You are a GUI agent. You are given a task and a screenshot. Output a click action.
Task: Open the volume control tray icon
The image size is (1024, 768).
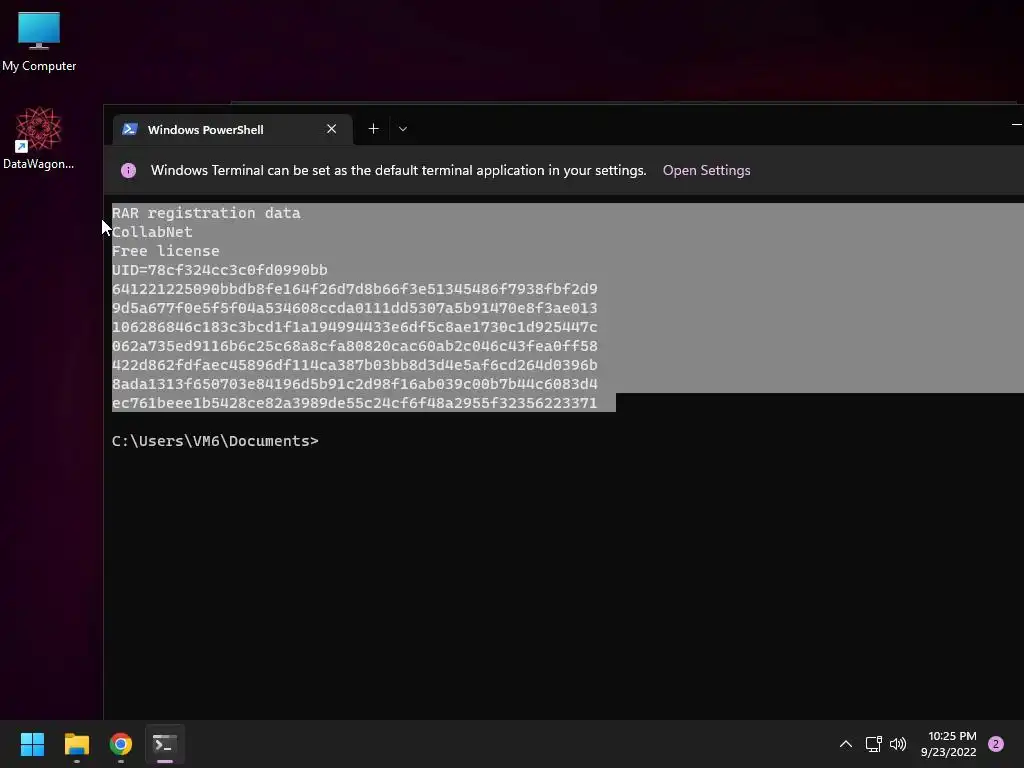pos(899,744)
